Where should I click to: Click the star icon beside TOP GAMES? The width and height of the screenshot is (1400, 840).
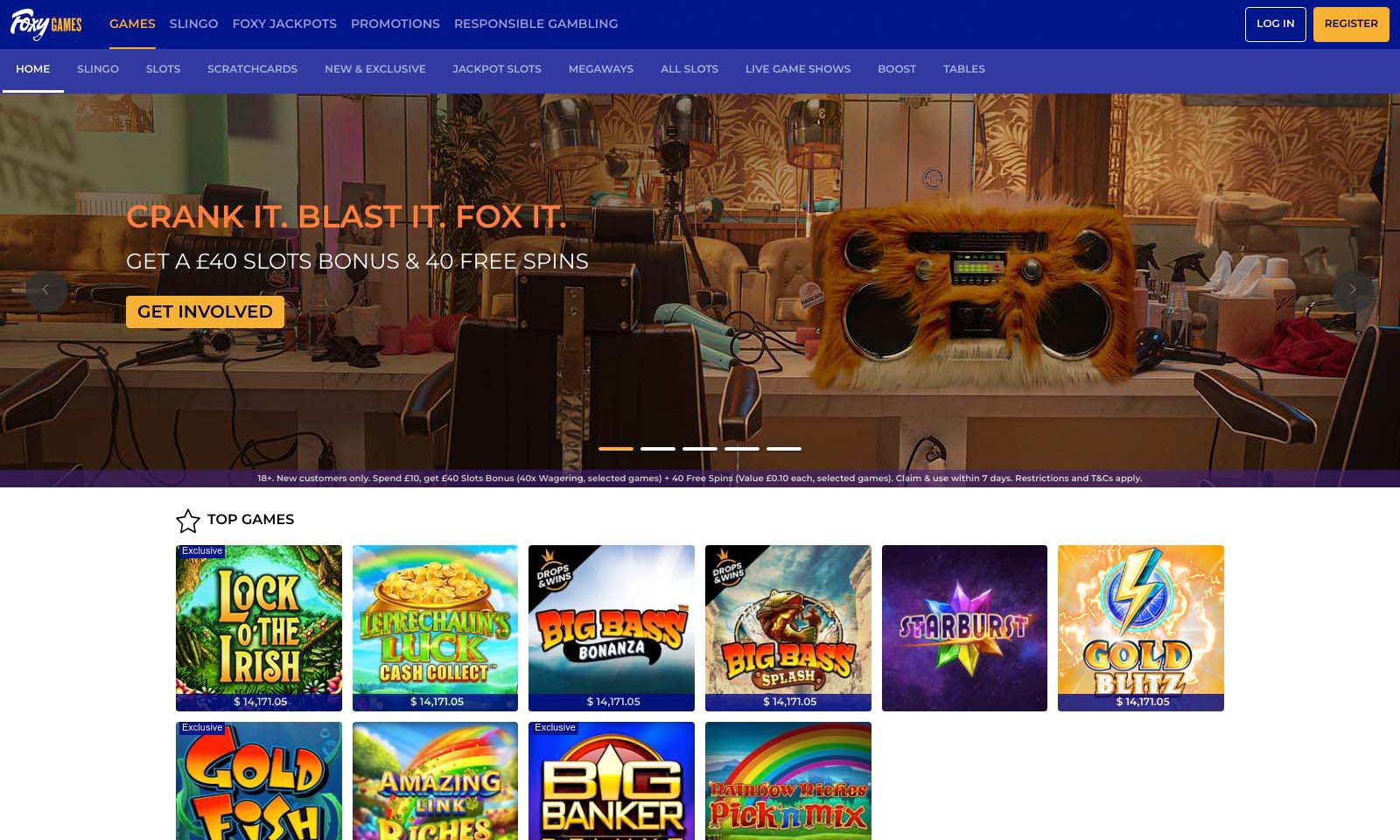[x=187, y=520]
